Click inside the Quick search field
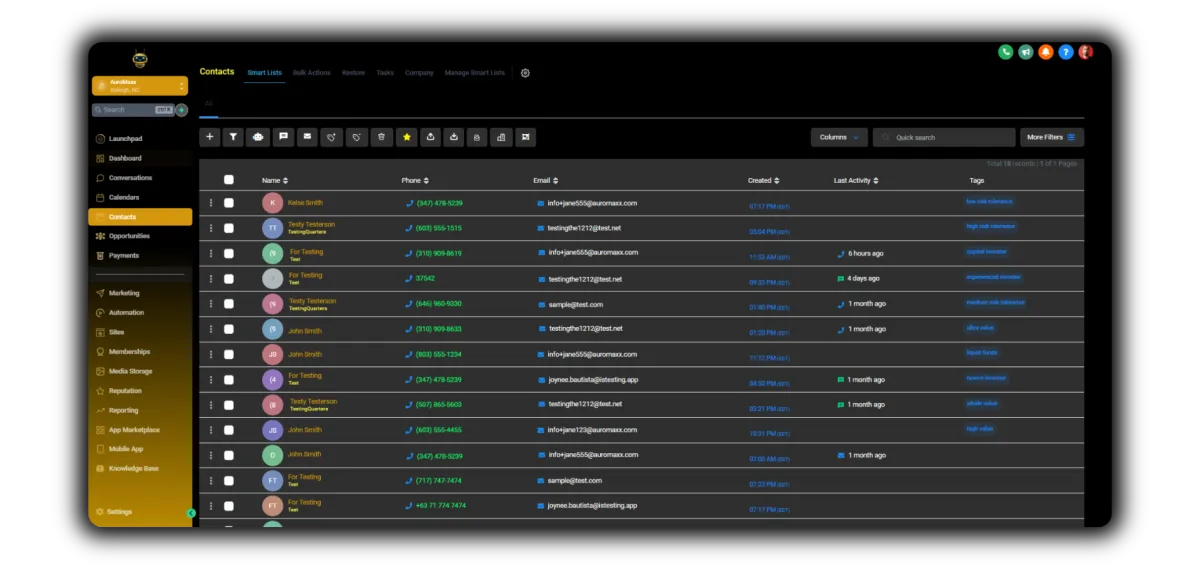 (944, 137)
